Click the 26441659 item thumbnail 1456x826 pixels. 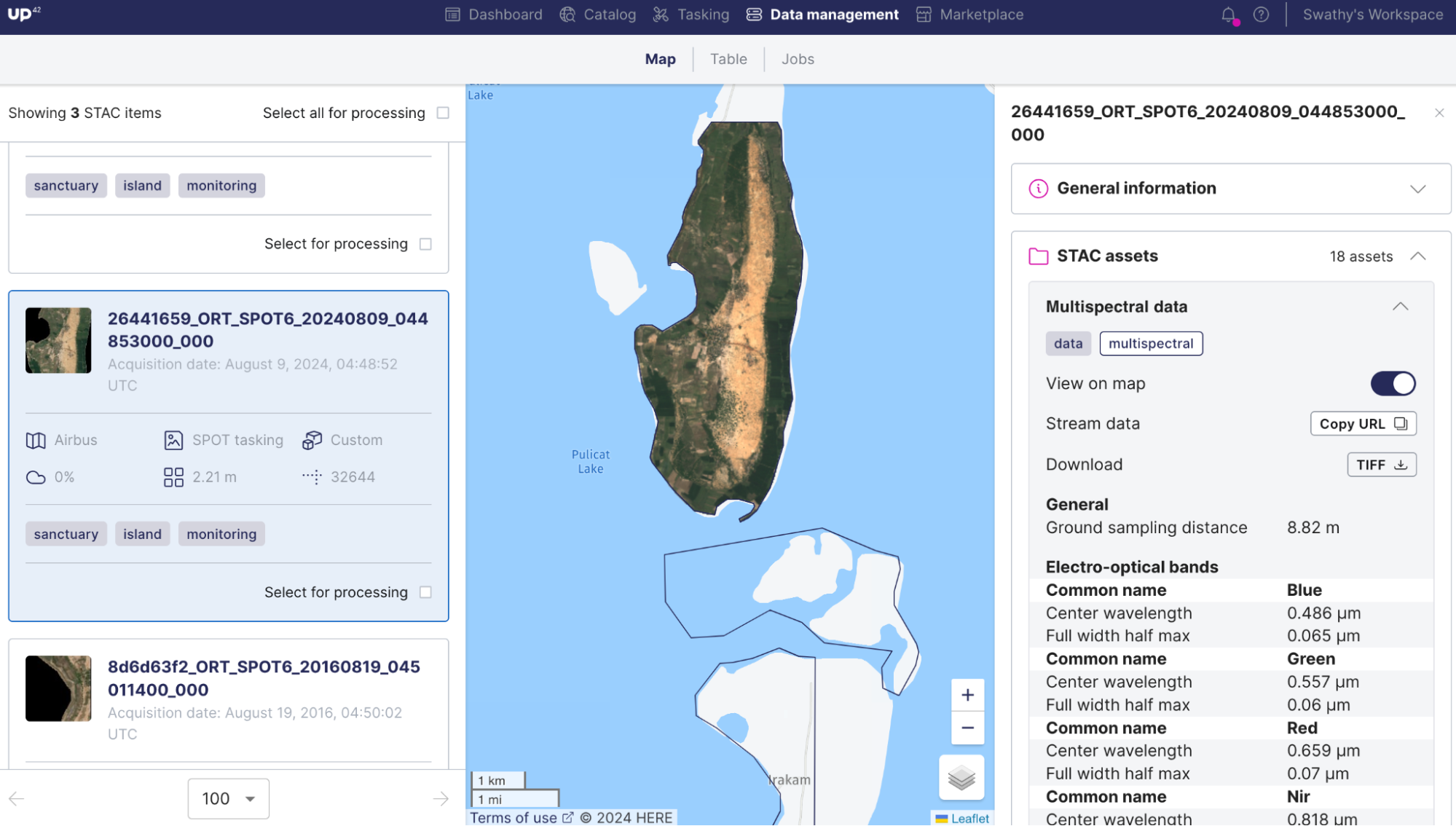coord(58,341)
